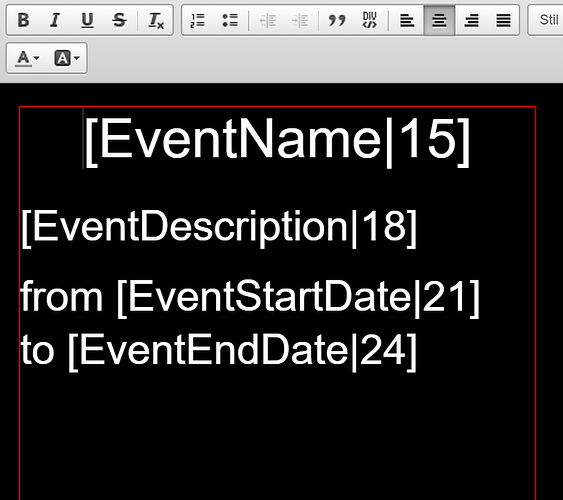Create a DIV container
This screenshot has width=563, height=500.
369,20
